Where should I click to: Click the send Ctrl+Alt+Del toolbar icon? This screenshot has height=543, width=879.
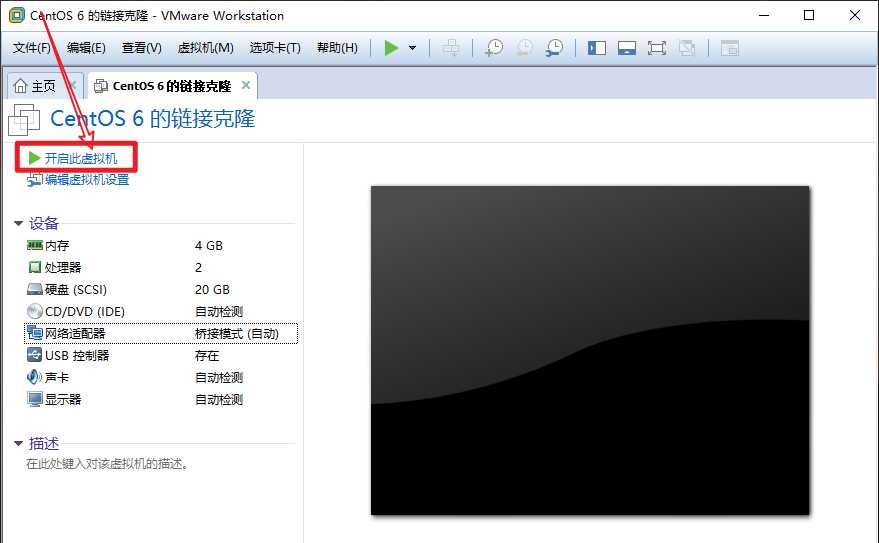click(451, 48)
